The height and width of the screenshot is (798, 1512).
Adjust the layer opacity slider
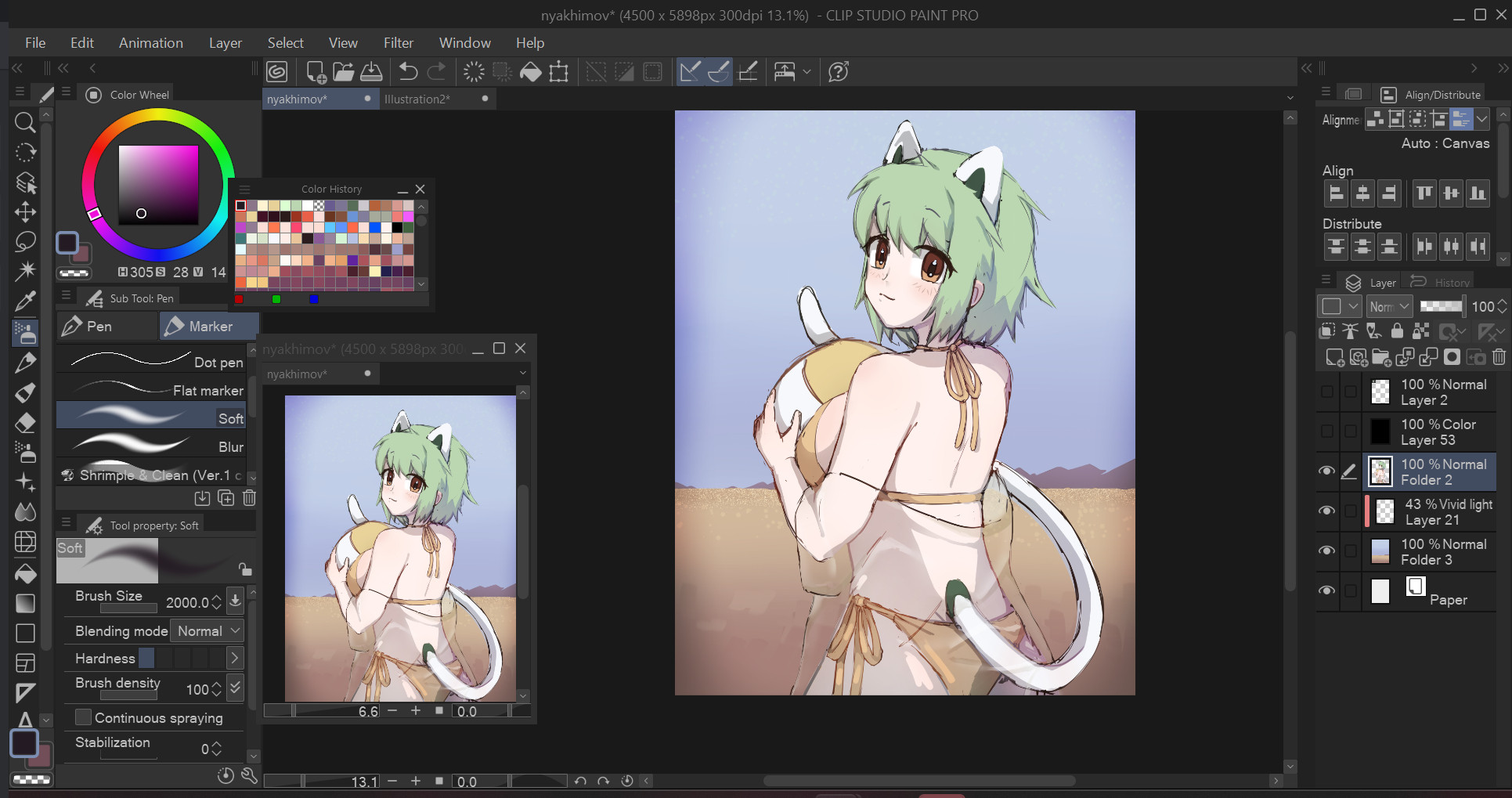point(1442,306)
